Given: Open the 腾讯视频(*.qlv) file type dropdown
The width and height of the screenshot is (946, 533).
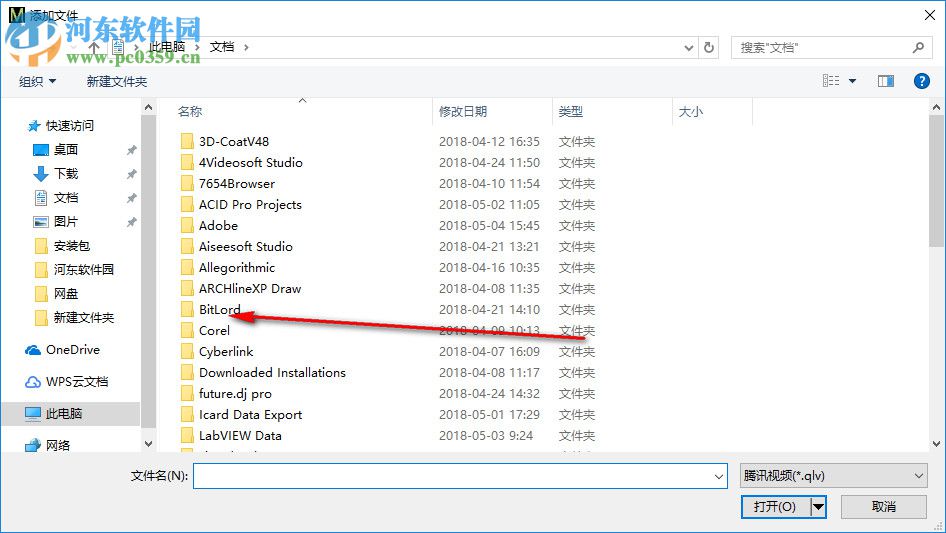Looking at the screenshot, I should (x=833, y=476).
